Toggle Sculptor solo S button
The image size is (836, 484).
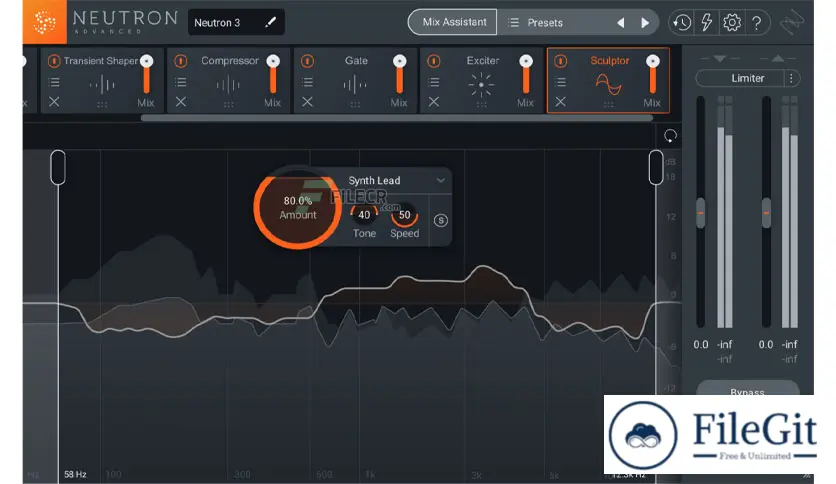440,220
